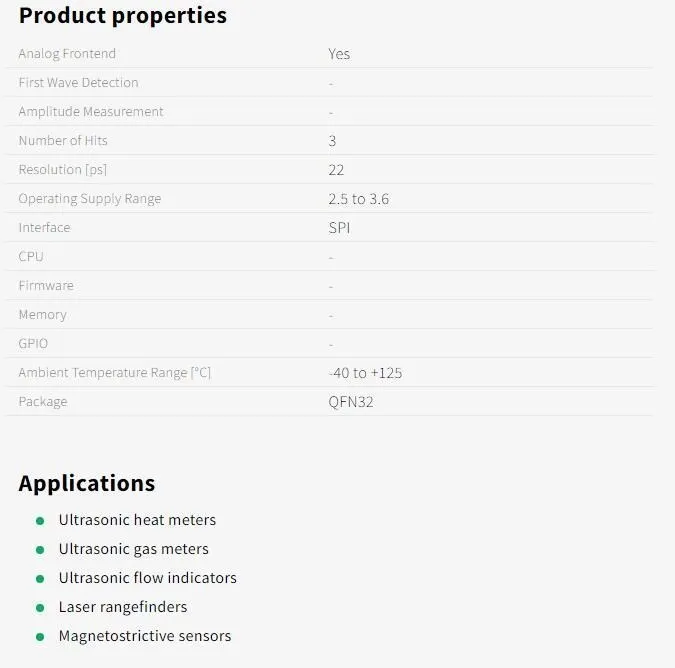Click the Applications heading
Viewport: 675px width, 668px height.
coord(87,483)
